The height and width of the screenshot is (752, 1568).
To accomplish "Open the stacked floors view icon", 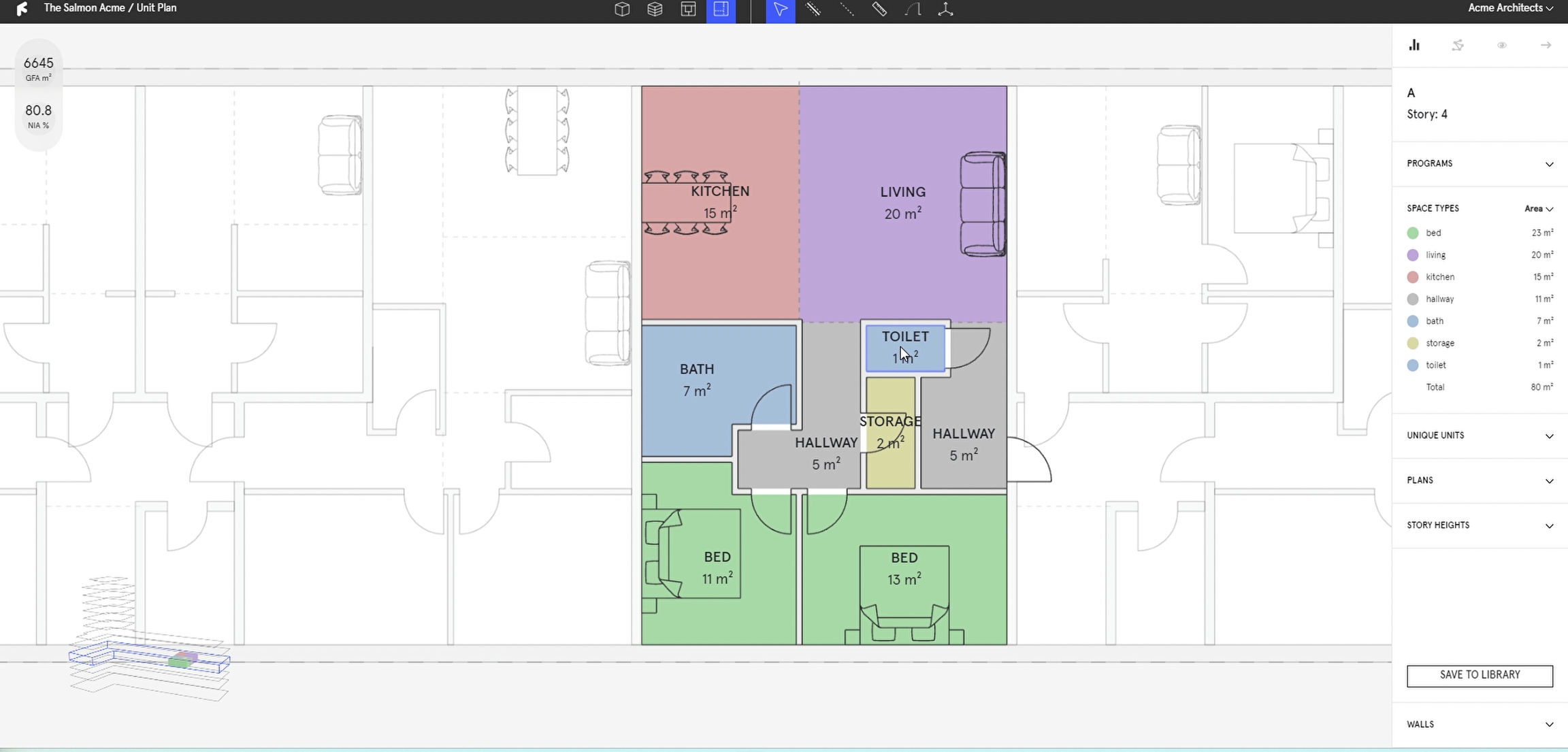I will [655, 10].
